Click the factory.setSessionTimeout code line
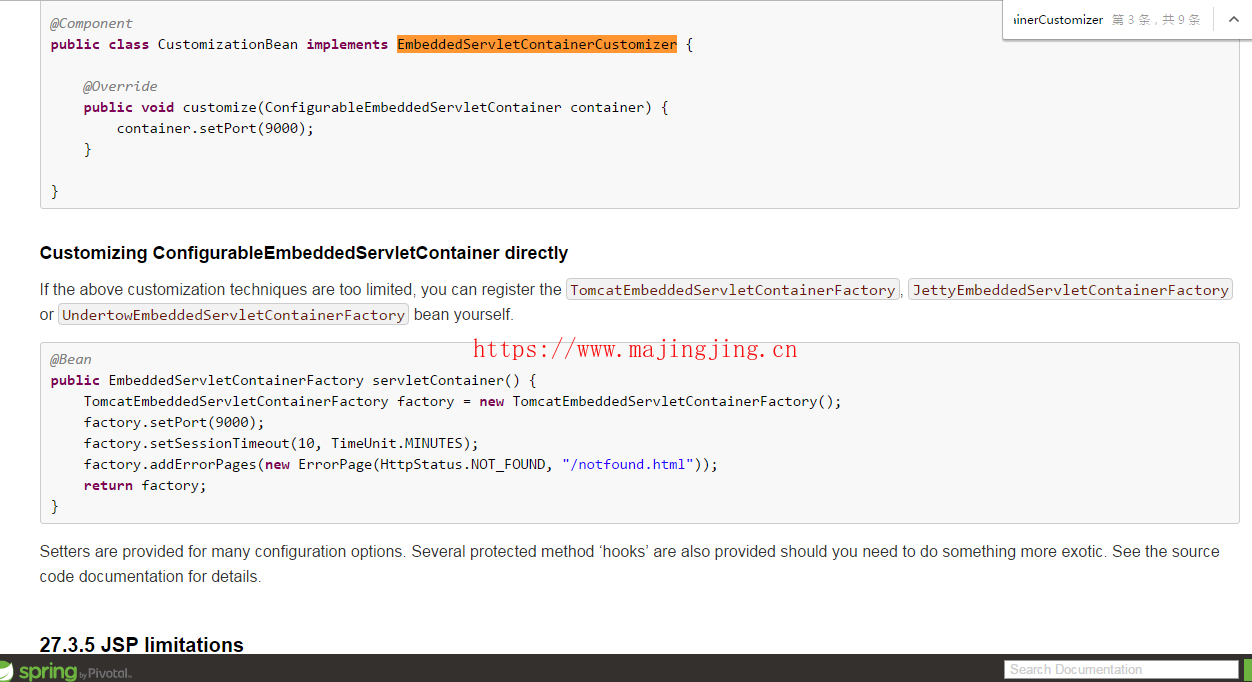This screenshot has height=682, width=1252. [281, 443]
